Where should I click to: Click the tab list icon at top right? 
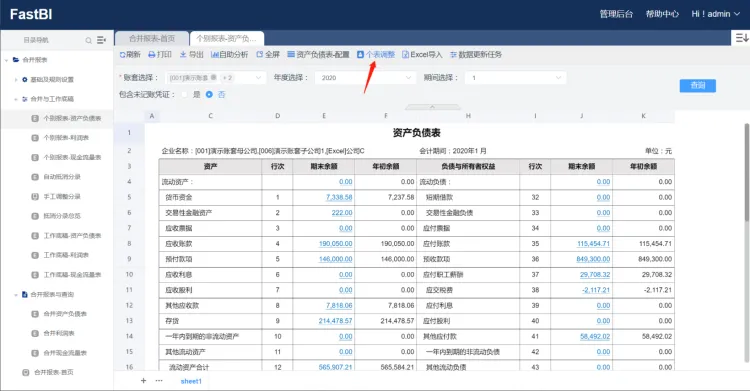pyautogui.click(x=741, y=38)
